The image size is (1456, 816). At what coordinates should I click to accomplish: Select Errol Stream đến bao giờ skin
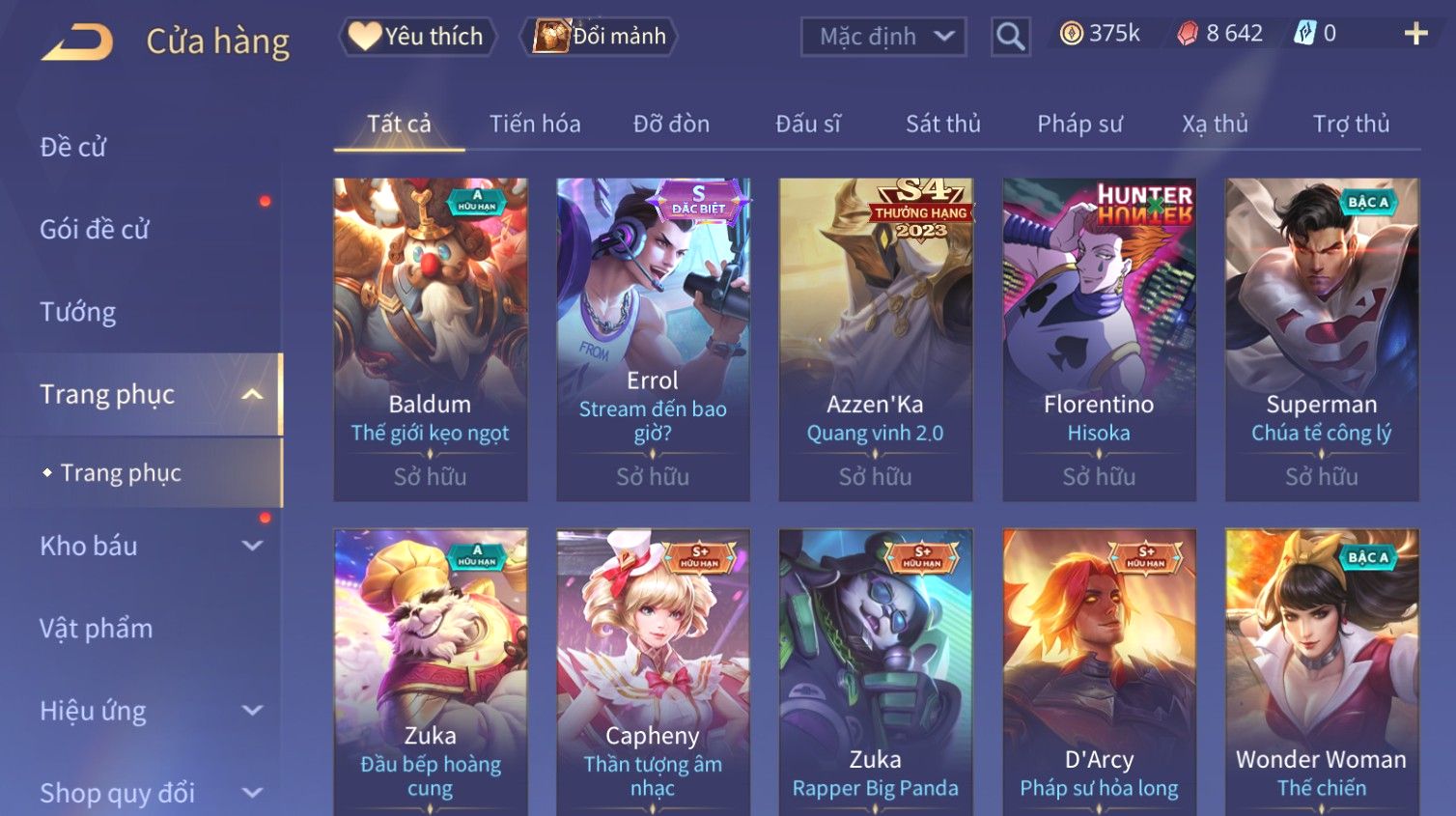pos(653,339)
